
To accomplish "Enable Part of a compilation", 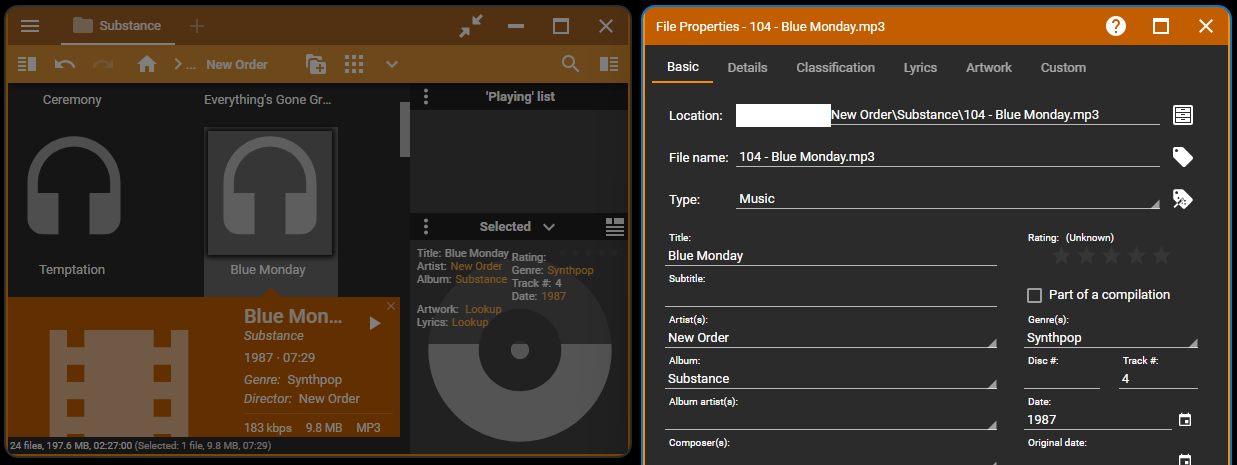I will click(x=1035, y=295).
